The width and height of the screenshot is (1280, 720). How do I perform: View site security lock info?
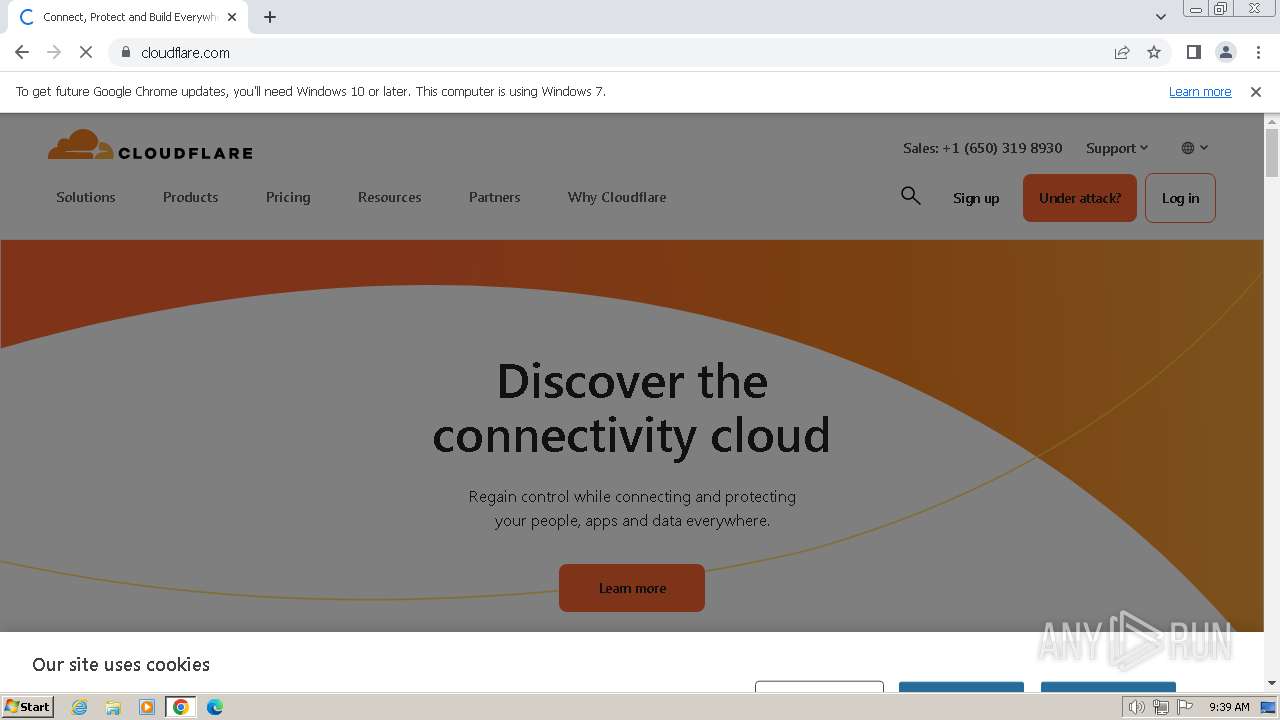pos(126,52)
